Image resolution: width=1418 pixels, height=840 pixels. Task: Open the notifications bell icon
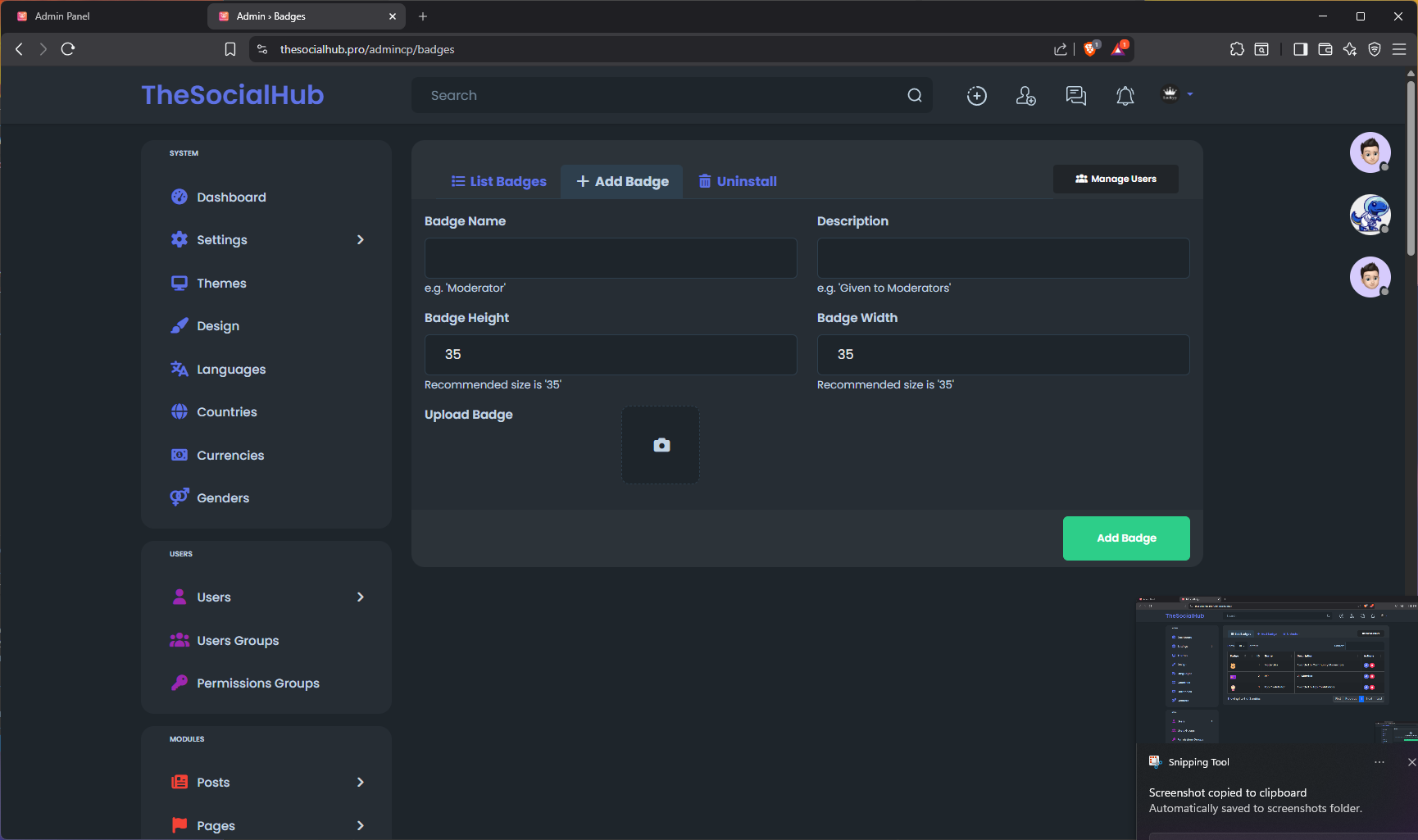coord(1125,96)
